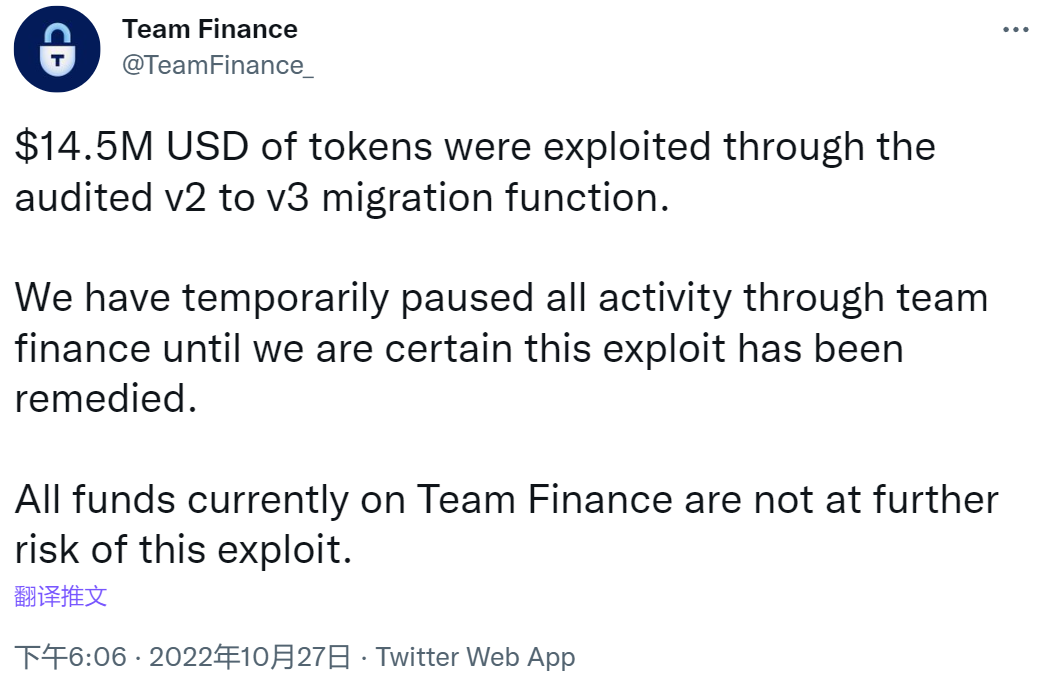Open the 下午6:06 timestamp link
This screenshot has height=683, width=1060.
click(x=71, y=657)
